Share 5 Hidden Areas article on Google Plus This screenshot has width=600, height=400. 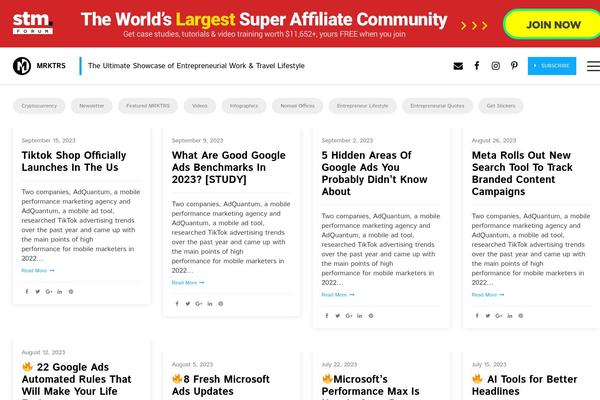coord(349,316)
